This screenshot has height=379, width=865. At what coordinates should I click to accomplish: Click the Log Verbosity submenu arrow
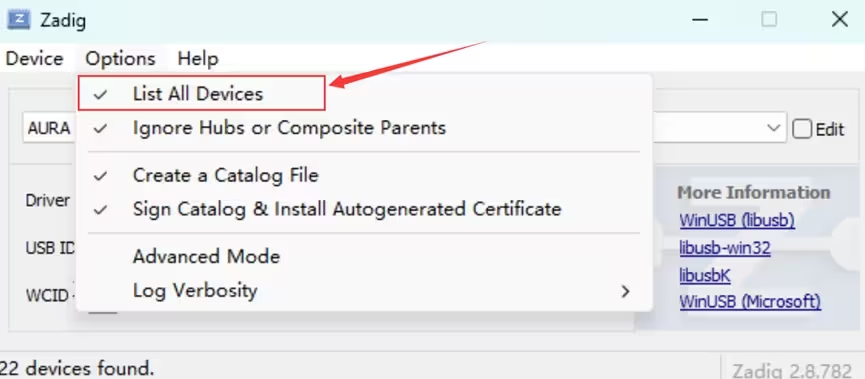(x=625, y=291)
